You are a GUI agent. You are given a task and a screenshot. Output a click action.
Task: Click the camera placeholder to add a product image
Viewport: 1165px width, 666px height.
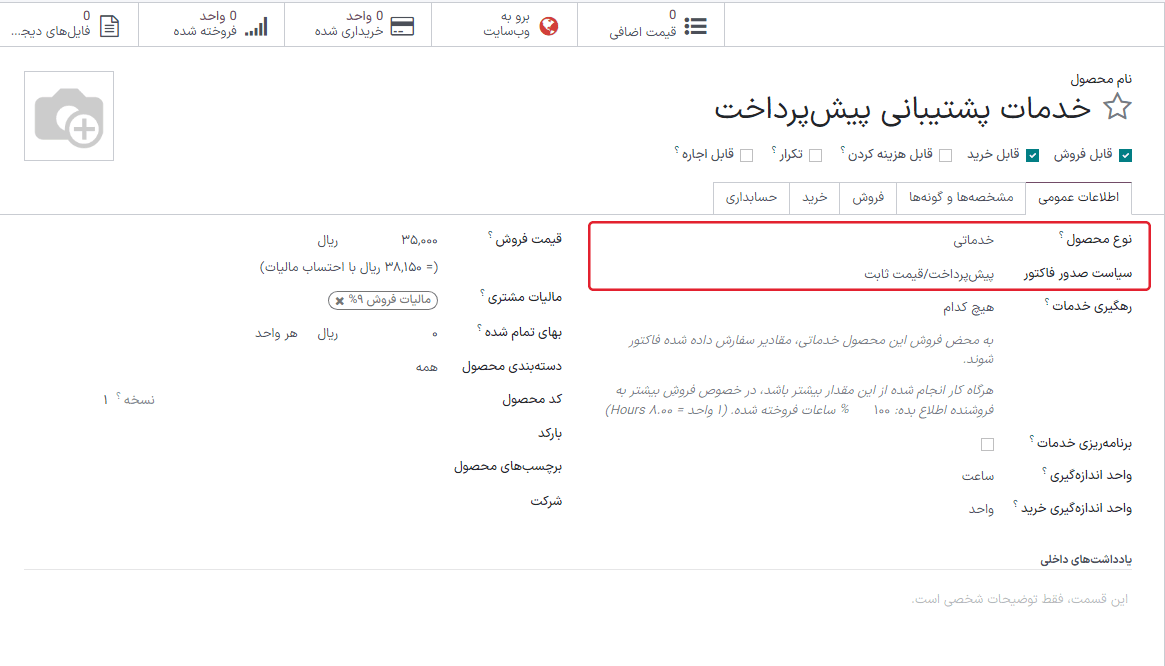pyautogui.click(x=68, y=116)
